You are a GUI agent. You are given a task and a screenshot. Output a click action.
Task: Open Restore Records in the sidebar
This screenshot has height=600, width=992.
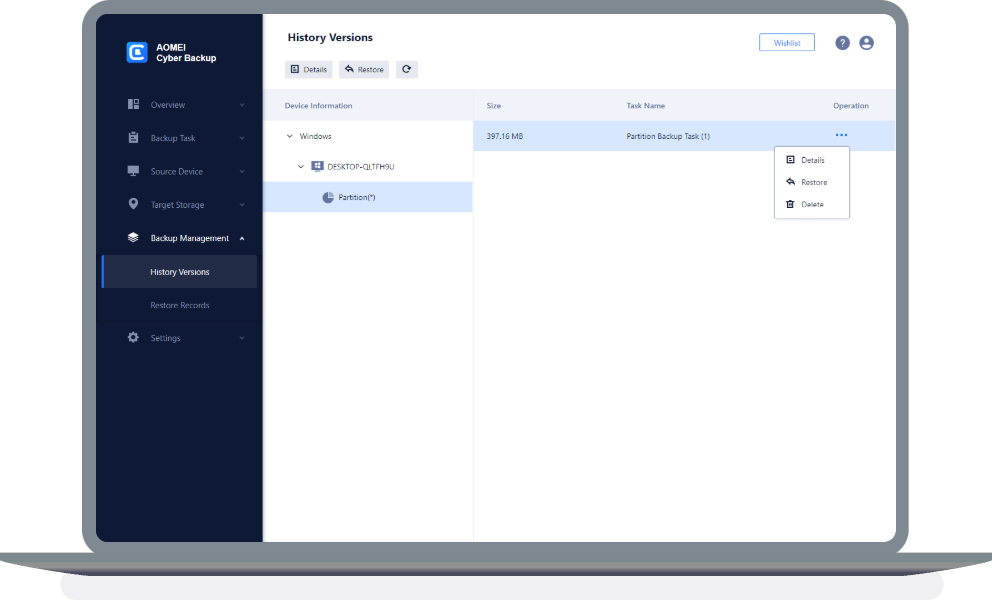click(180, 305)
